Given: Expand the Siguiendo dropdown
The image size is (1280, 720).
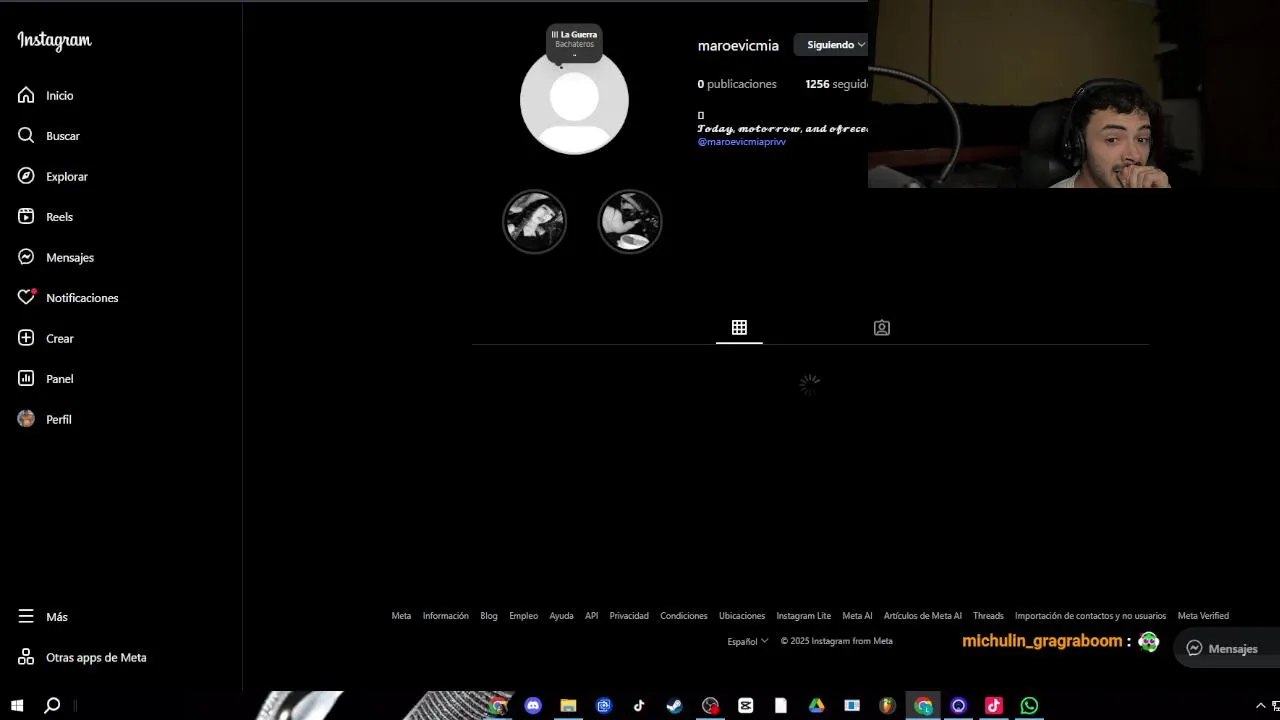Looking at the screenshot, I should pyautogui.click(x=832, y=44).
